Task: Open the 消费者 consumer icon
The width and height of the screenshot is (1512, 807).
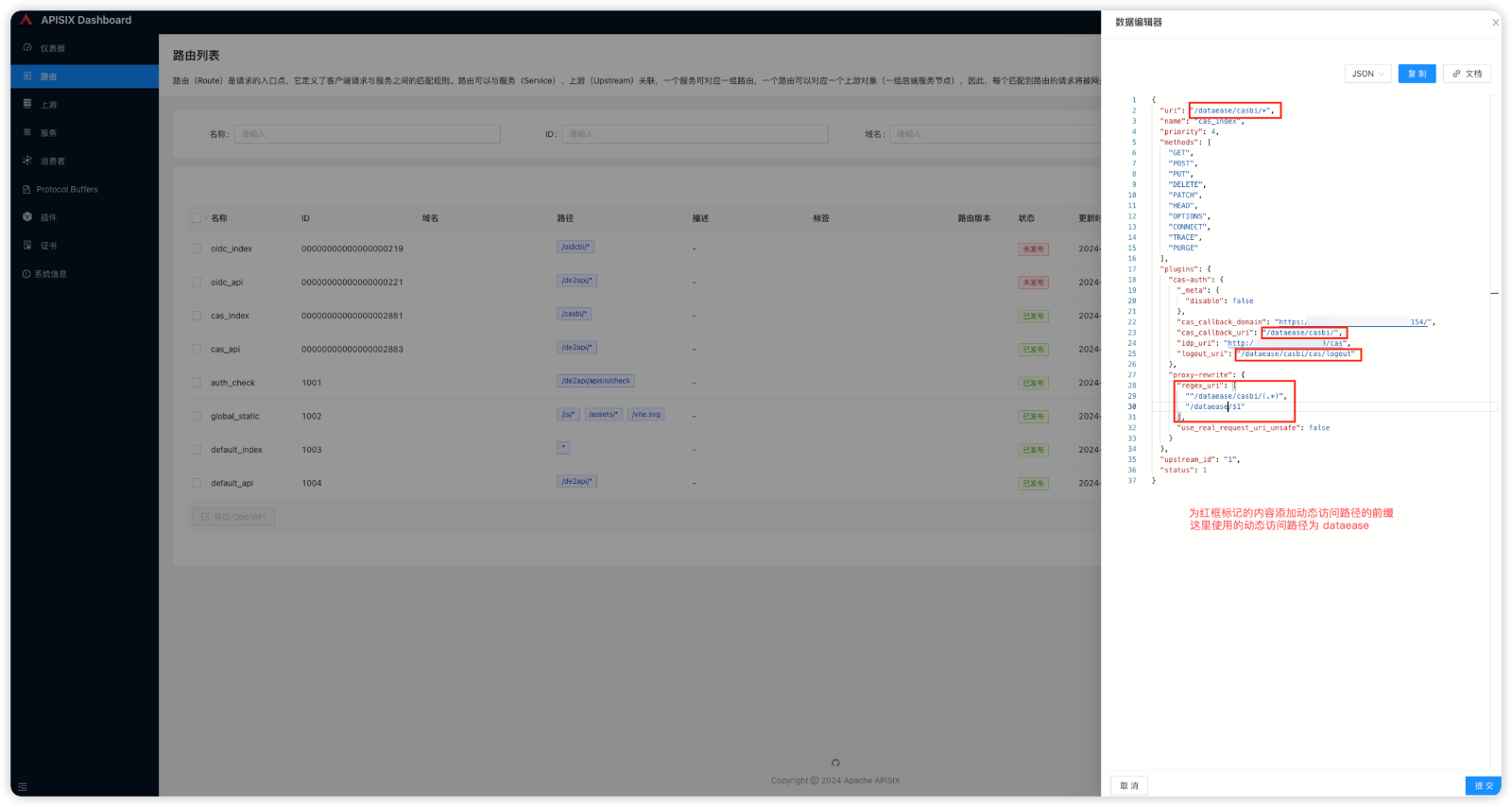Action: click(27, 161)
